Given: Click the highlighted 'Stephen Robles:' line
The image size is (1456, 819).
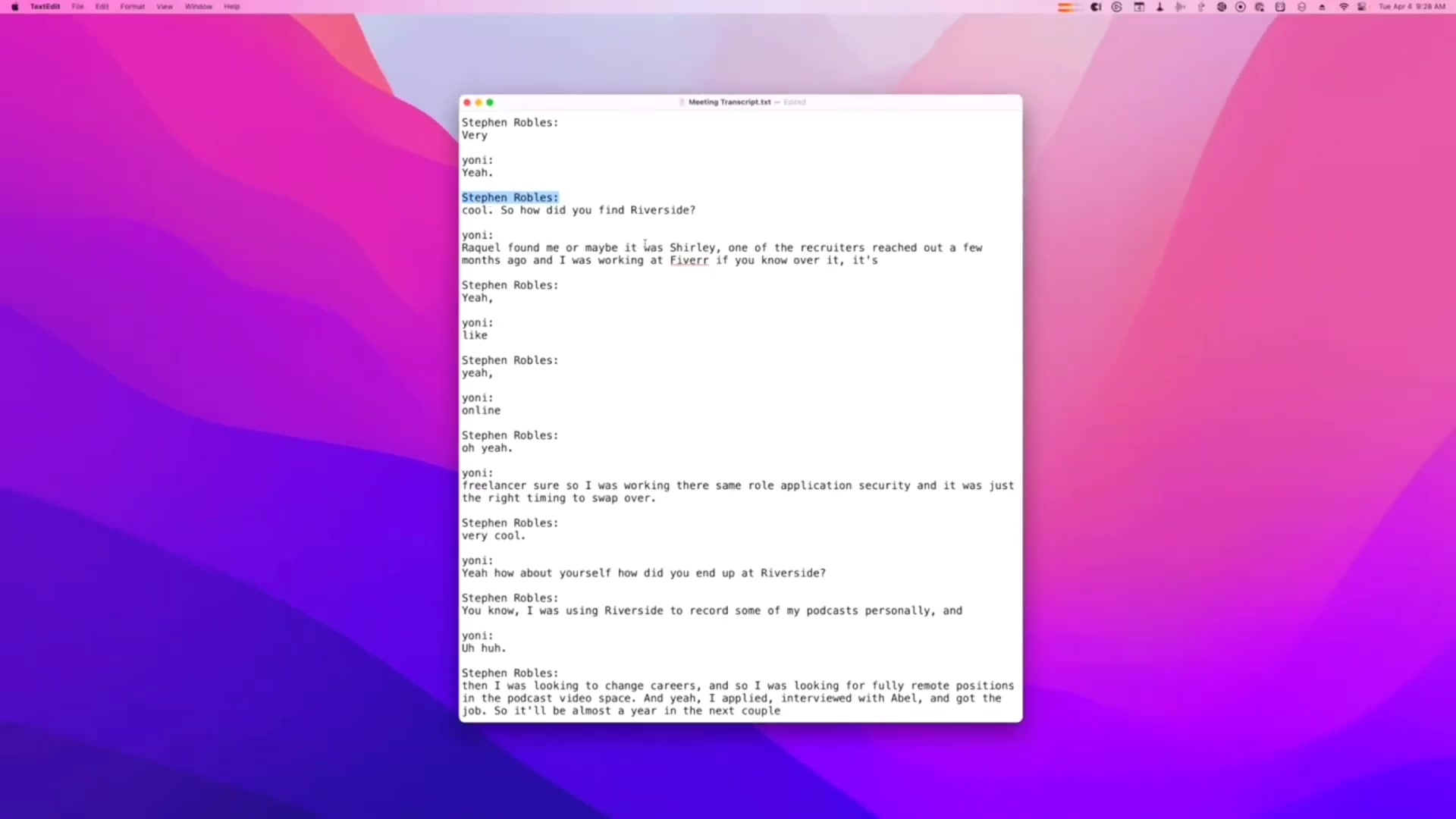Looking at the screenshot, I should [x=510, y=198].
